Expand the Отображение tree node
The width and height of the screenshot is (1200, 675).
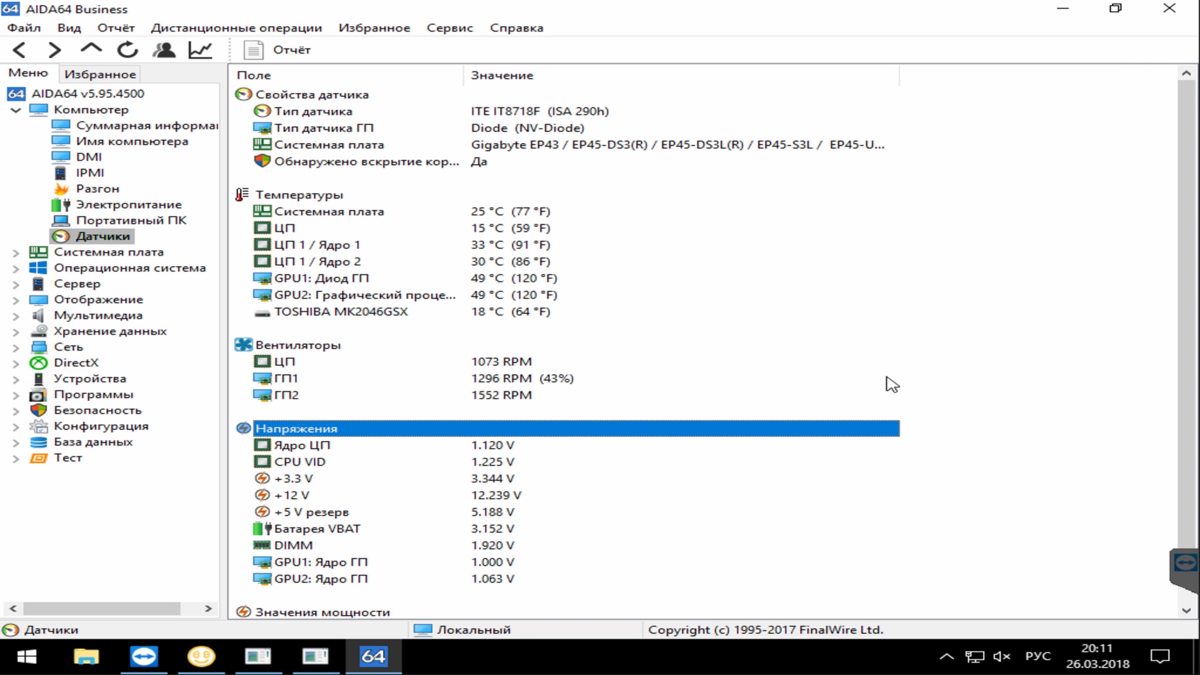pyautogui.click(x=15, y=300)
